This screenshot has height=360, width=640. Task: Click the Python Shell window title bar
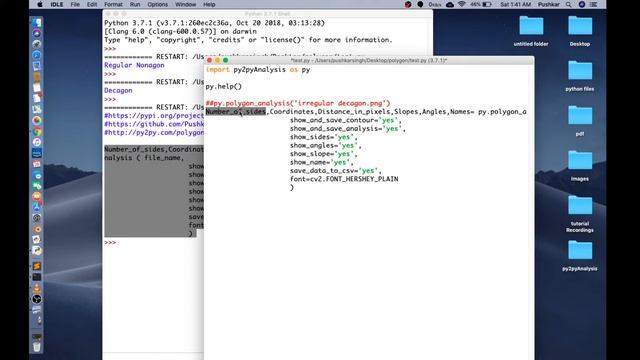click(267, 14)
